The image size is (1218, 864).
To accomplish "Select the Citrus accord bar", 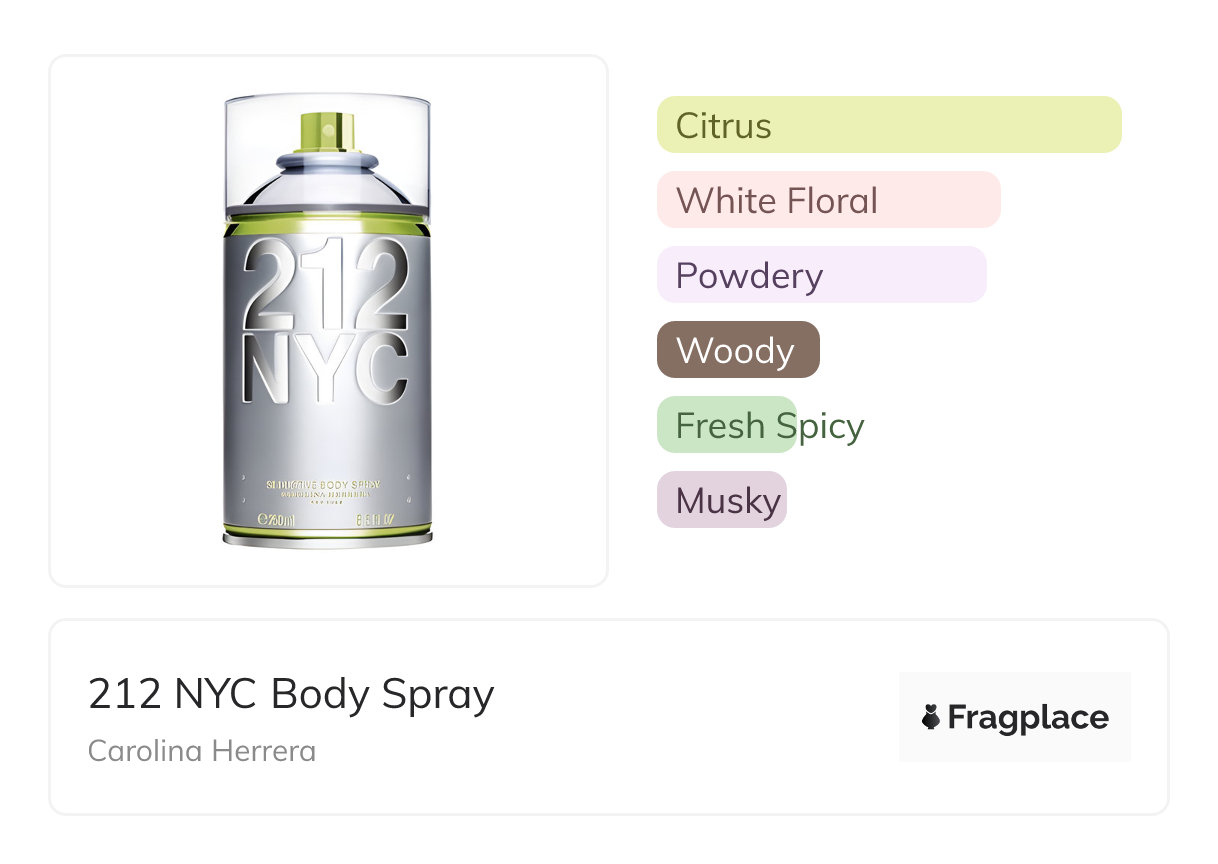I will [x=888, y=125].
